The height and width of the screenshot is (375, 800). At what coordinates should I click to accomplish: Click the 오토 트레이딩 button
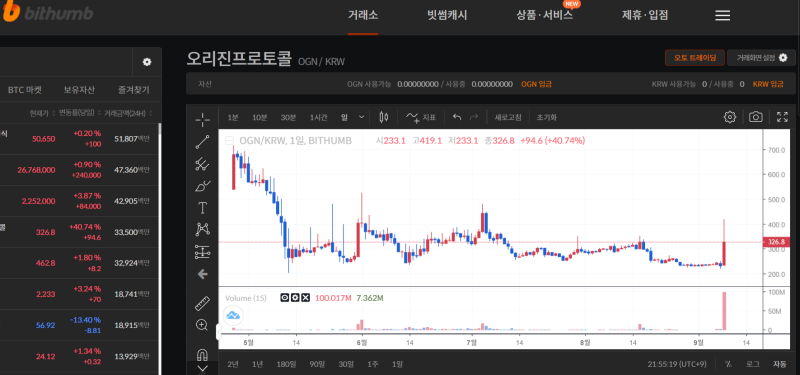695,58
